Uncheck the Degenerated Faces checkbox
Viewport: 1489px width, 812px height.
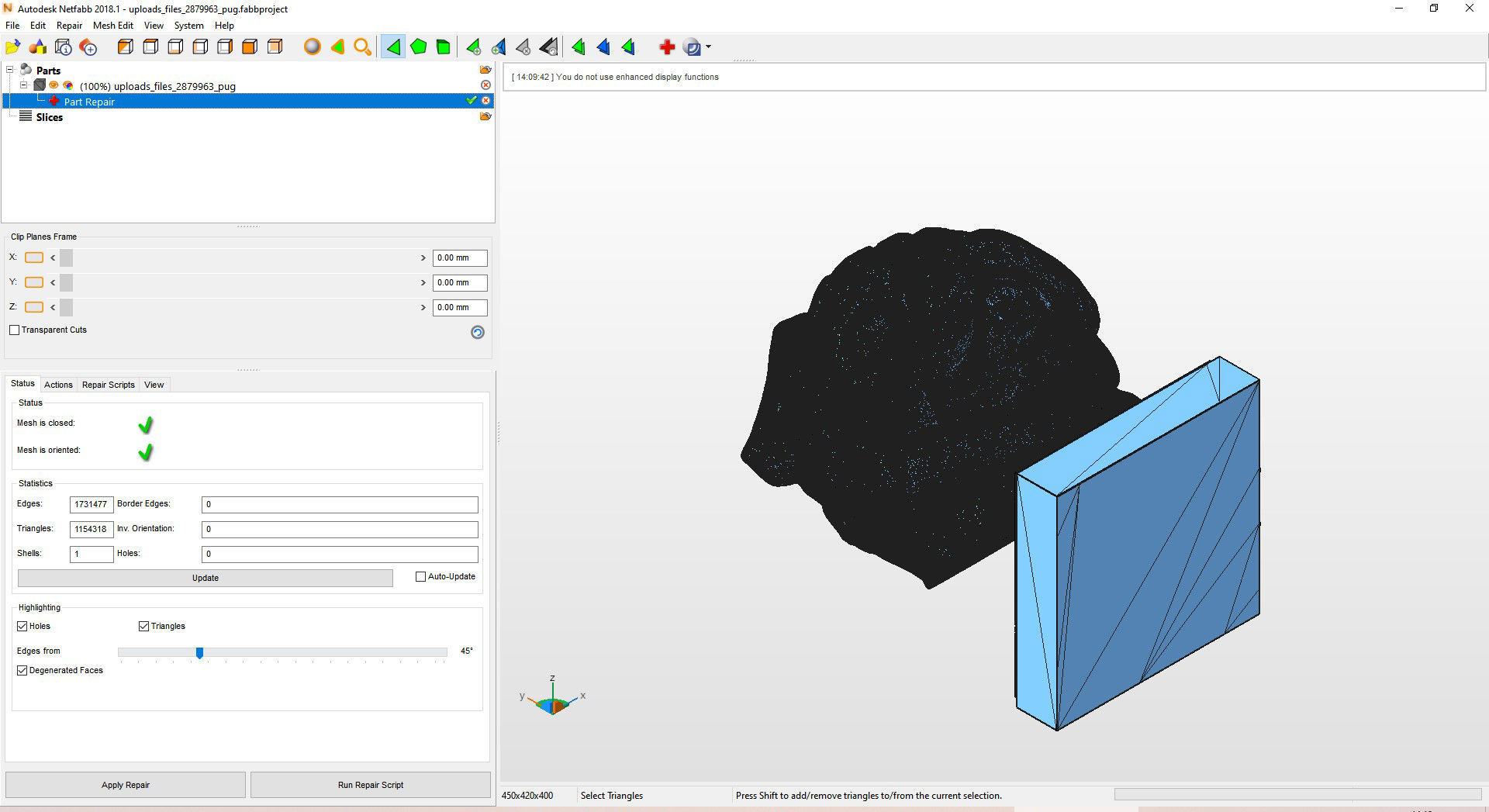click(22, 670)
